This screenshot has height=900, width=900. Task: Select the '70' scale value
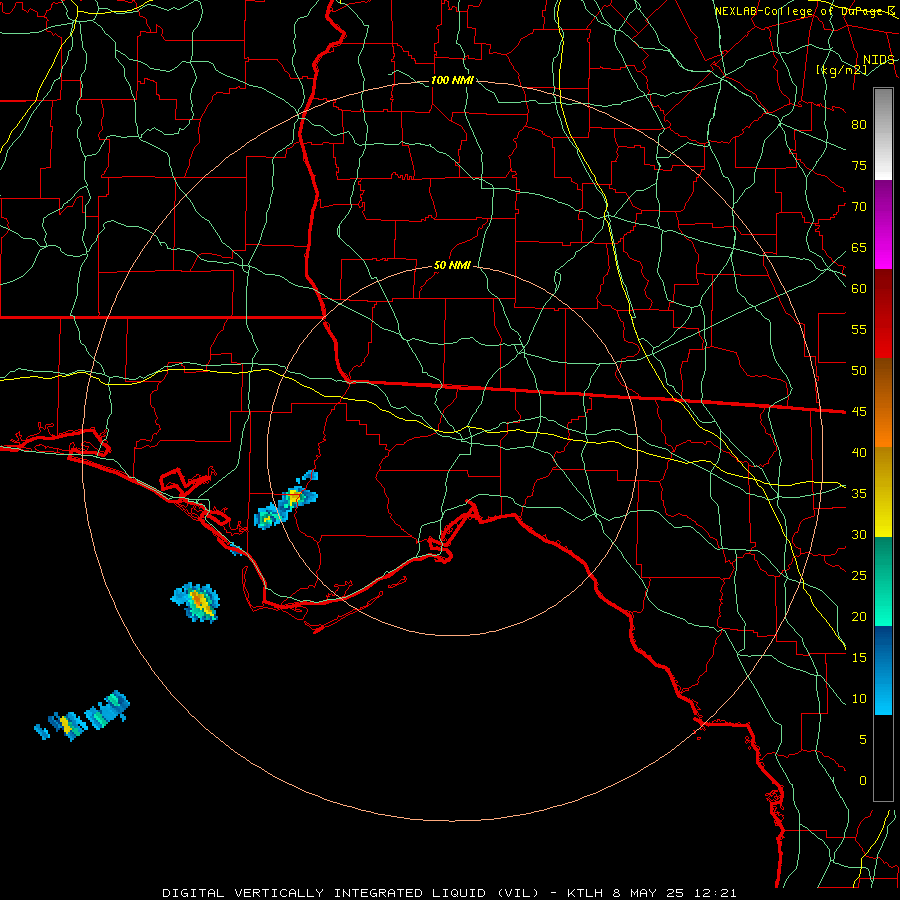point(859,207)
